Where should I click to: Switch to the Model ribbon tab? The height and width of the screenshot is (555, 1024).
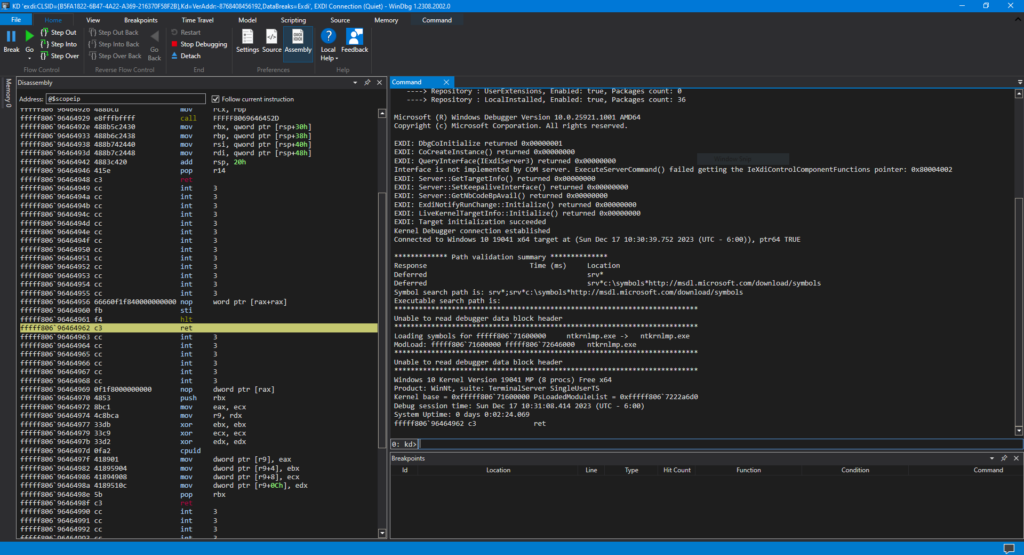[247, 20]
